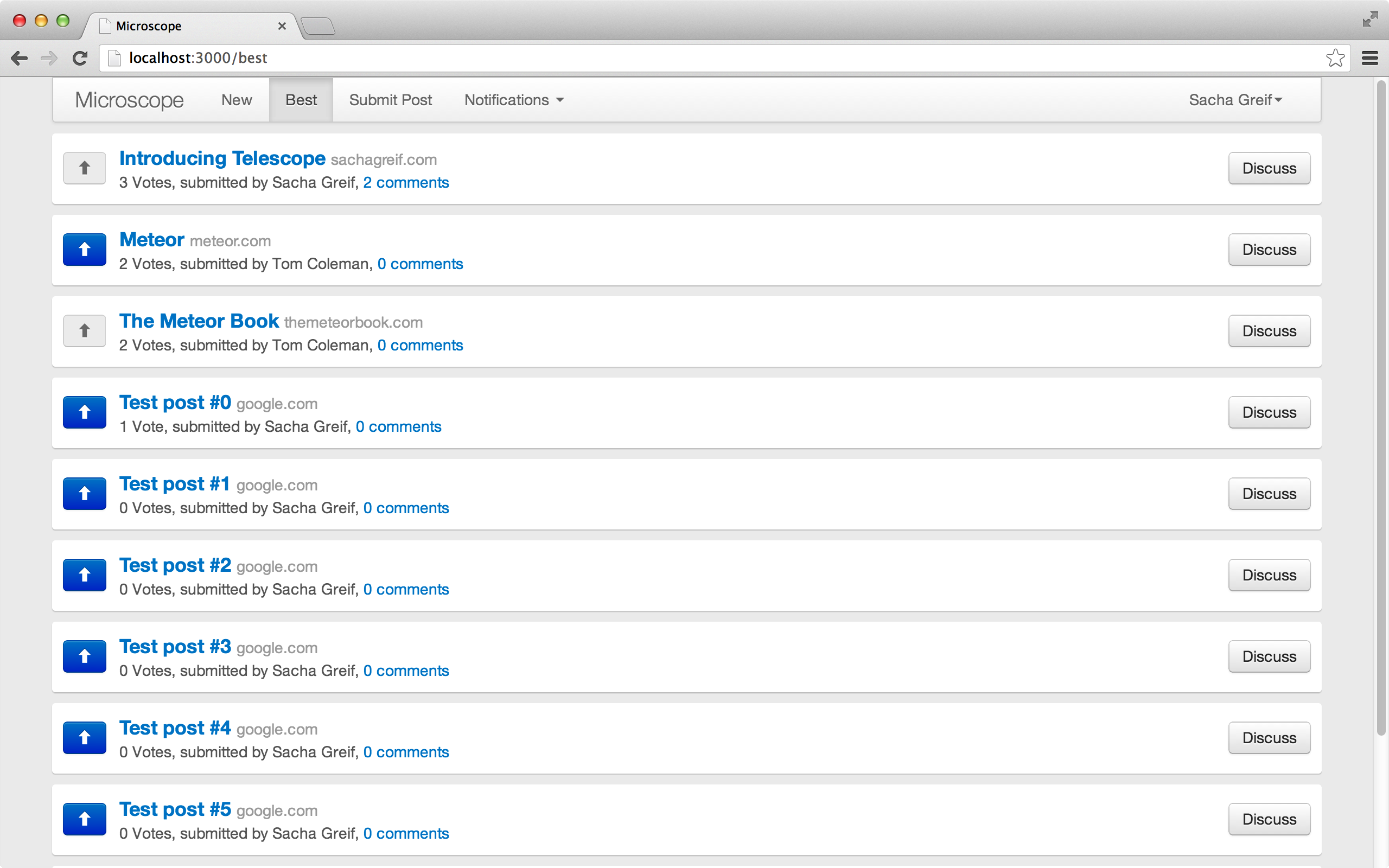This screenshot has height=868, width=1389.
Task: Open Sacha Greif user dropdown
Action: [x=1235, y=100]
